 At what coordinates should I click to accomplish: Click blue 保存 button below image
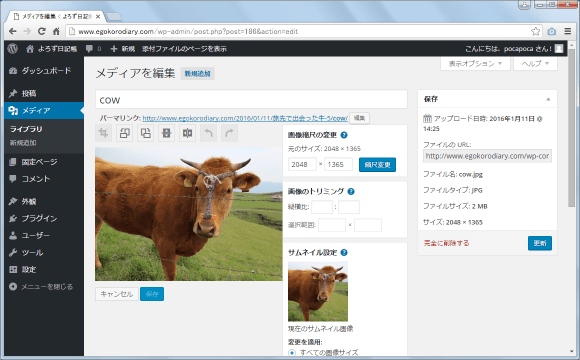tap(152, 294)
